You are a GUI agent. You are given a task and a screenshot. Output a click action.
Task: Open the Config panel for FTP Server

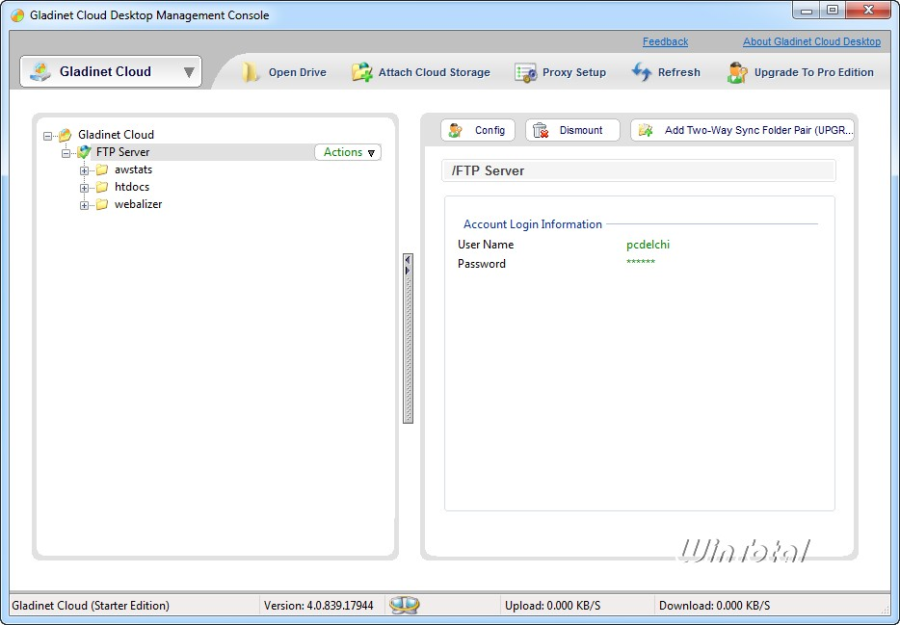click(x=476, y=129)
